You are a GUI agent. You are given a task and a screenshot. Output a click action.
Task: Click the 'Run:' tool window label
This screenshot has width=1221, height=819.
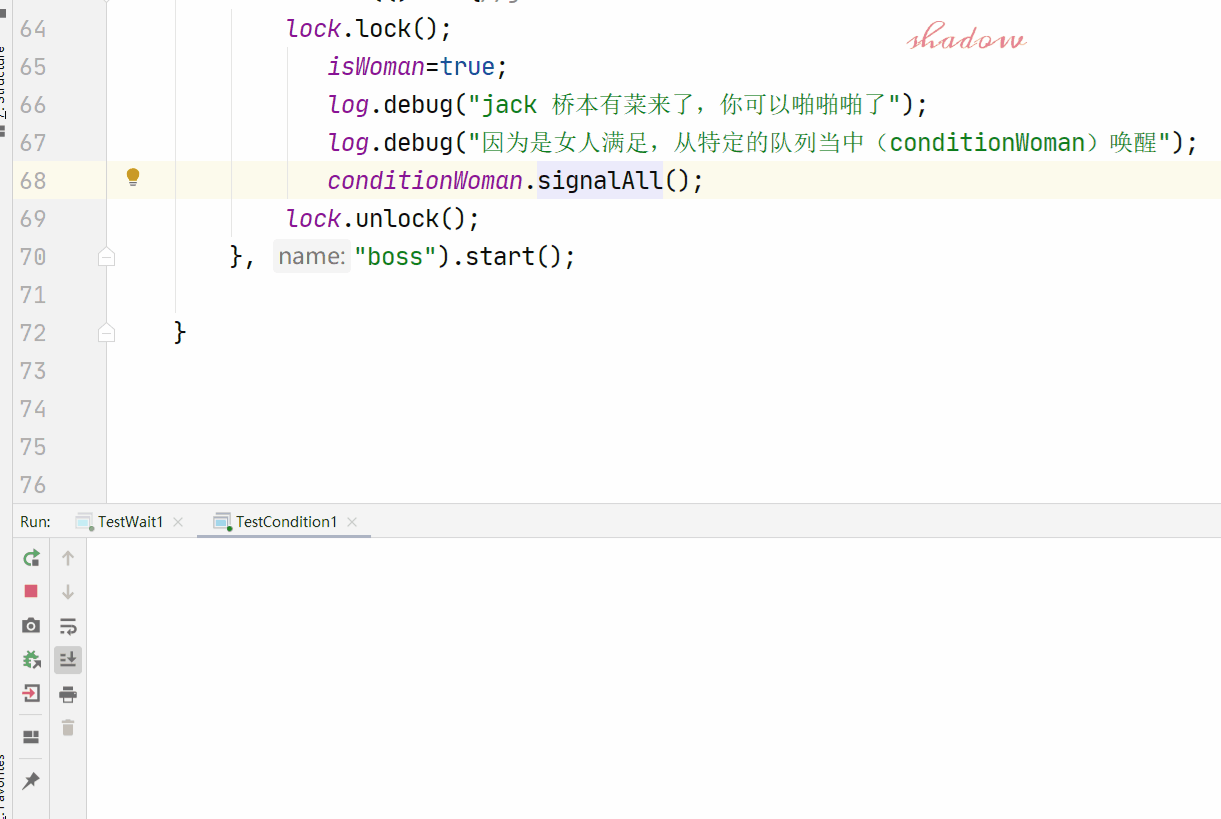point(35,522)
